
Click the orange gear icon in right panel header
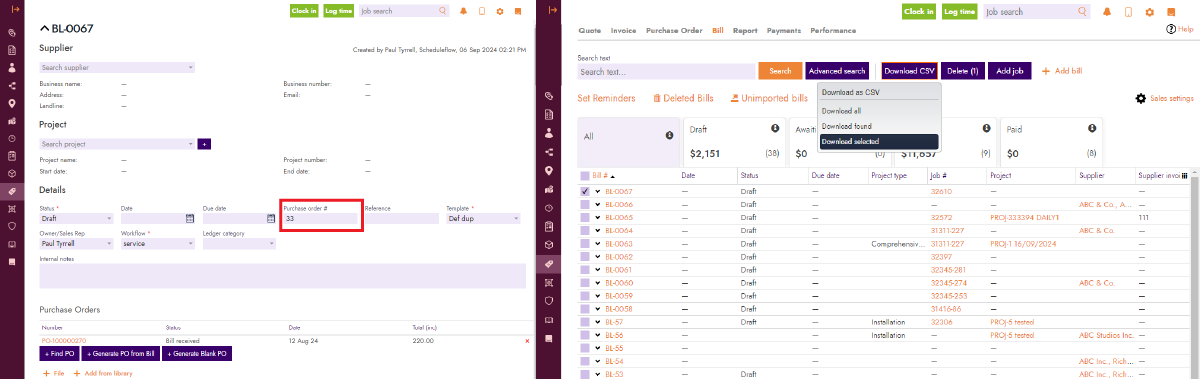coord(1150,12)
